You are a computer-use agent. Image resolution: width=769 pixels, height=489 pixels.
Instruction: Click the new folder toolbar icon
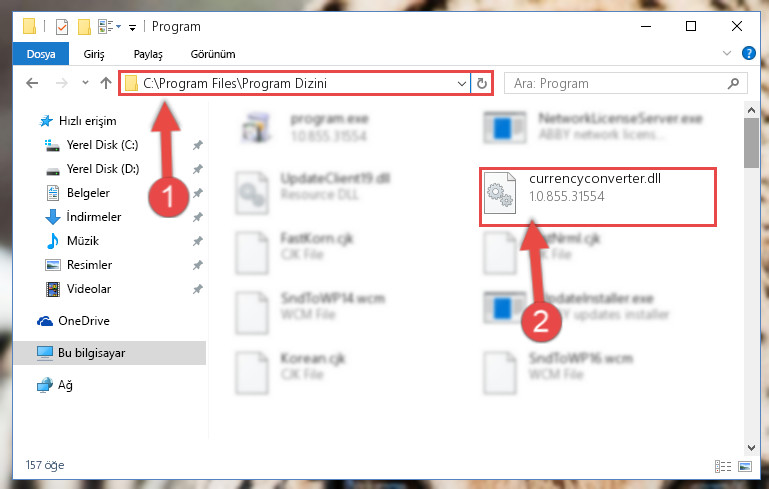coord(84,26)
